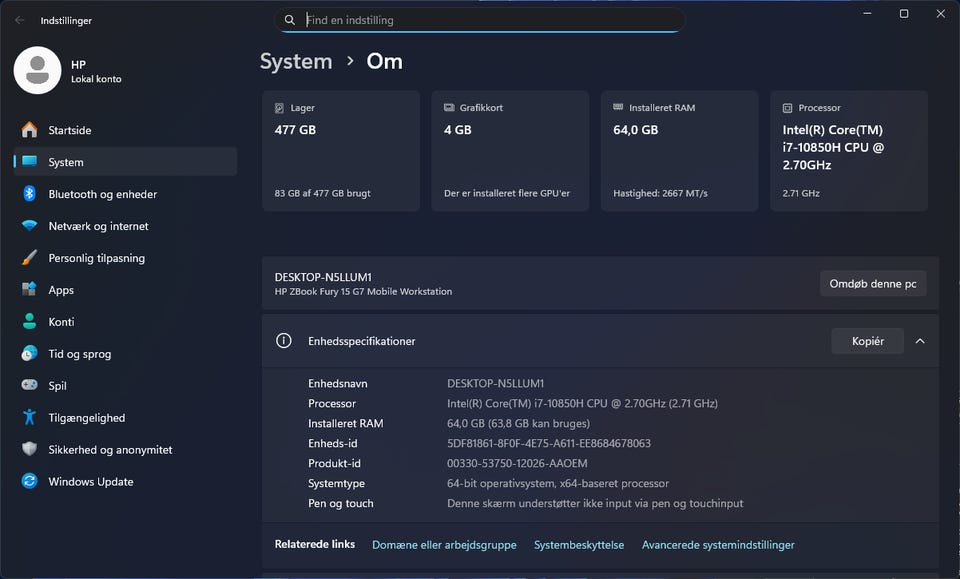Click the Processor row value in specifications
Image resolution: width=960 pixels, height=579 pixels.
coord(582,403)
